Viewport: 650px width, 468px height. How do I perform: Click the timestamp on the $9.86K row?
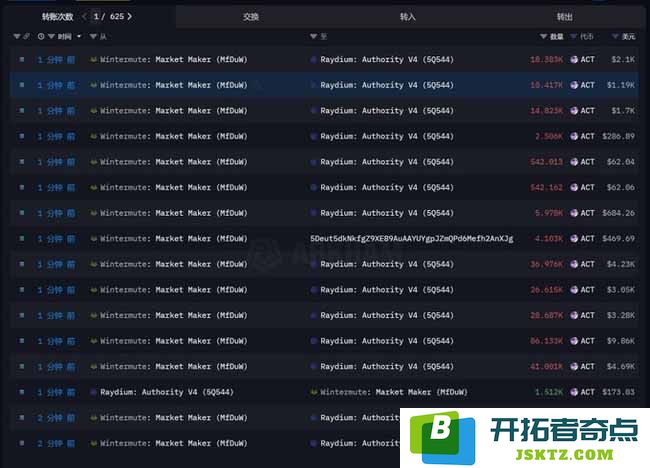point(56,341)
